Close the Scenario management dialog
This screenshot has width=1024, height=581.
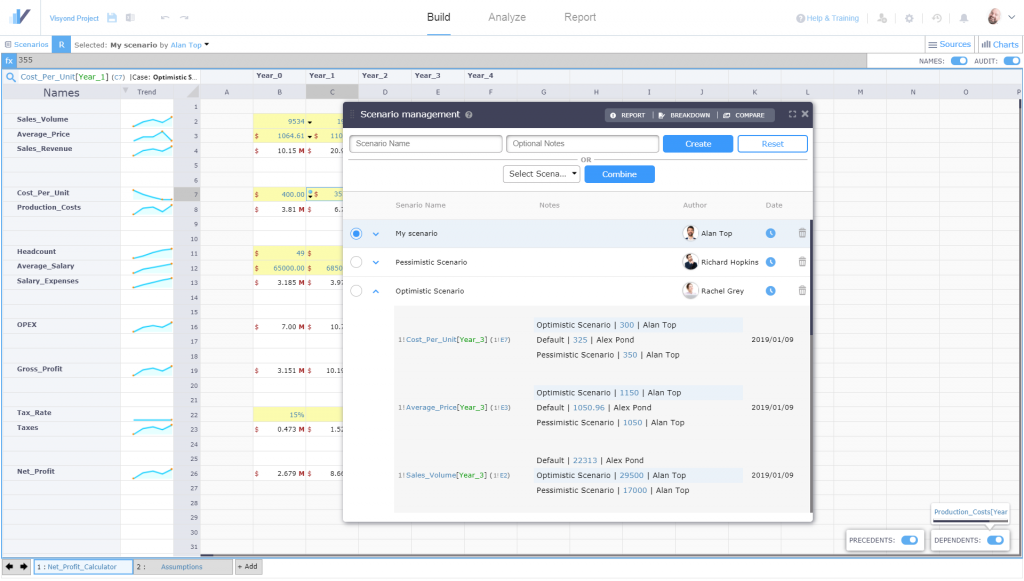pyautogui.click(x=805, y=114)
